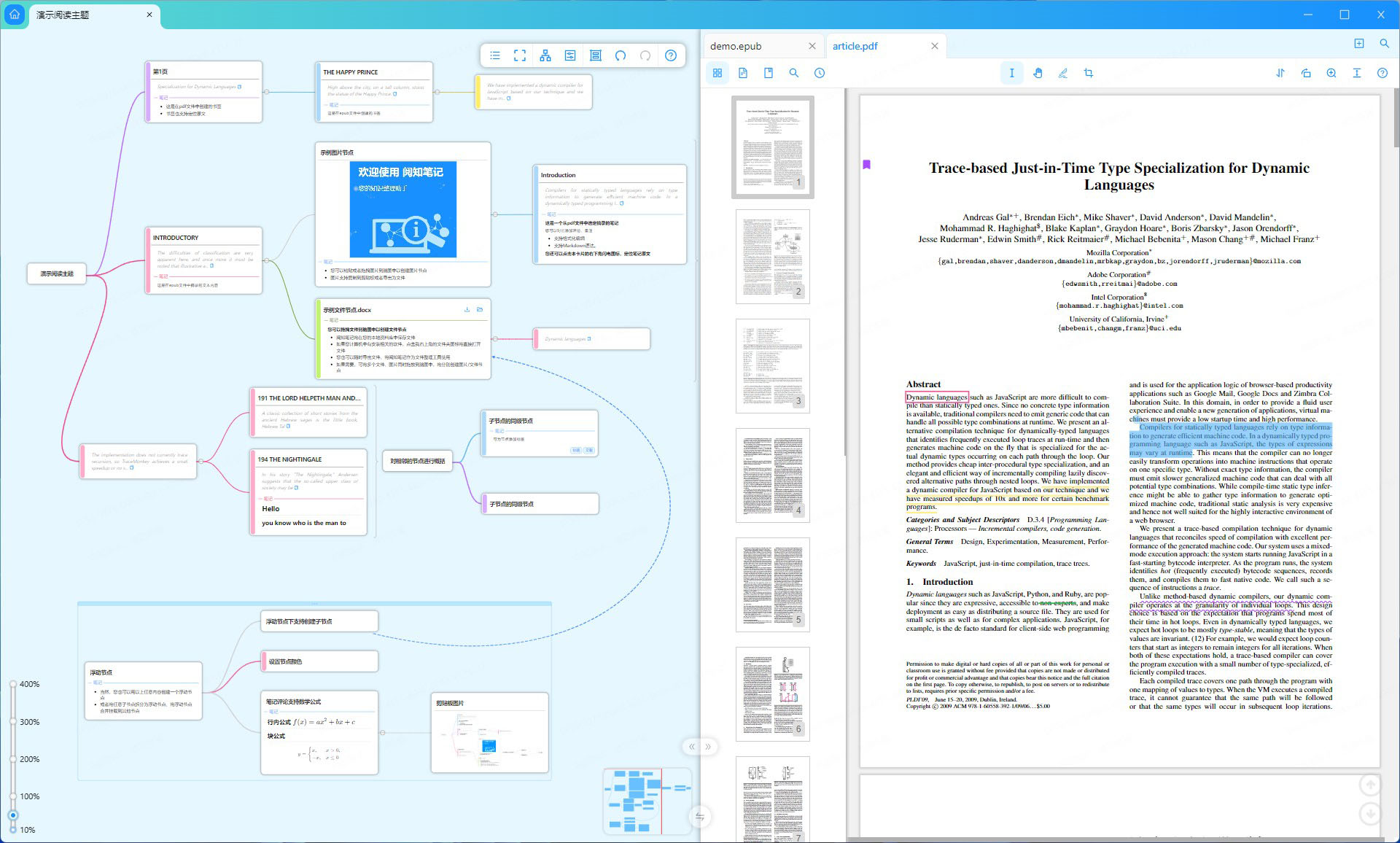
Task: Toggle the bookmarks panel icon in PDF sidebar
Action: click(x=769, y=73)
